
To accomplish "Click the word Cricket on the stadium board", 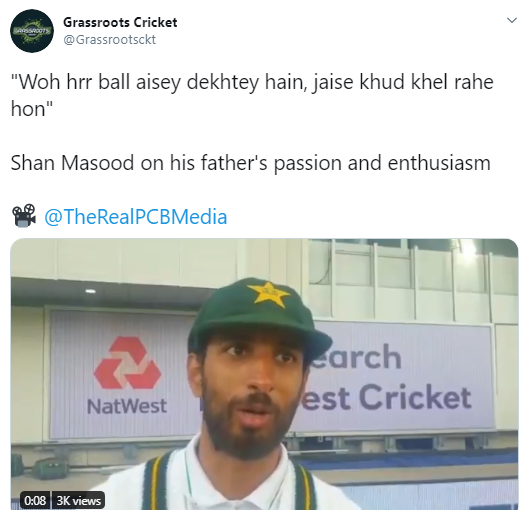I will (x=415, y=398).
